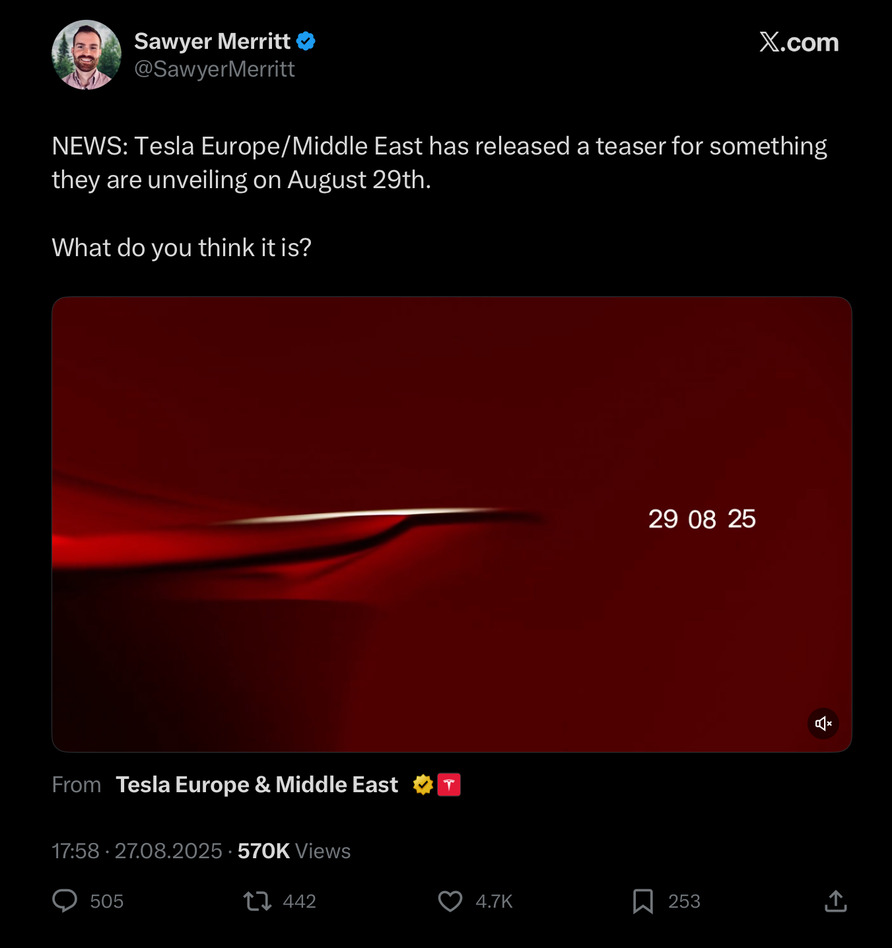Screen dimensions: 892x948
Task: Click the Tesla logo avatar in the From line
Action: point(448,784)
